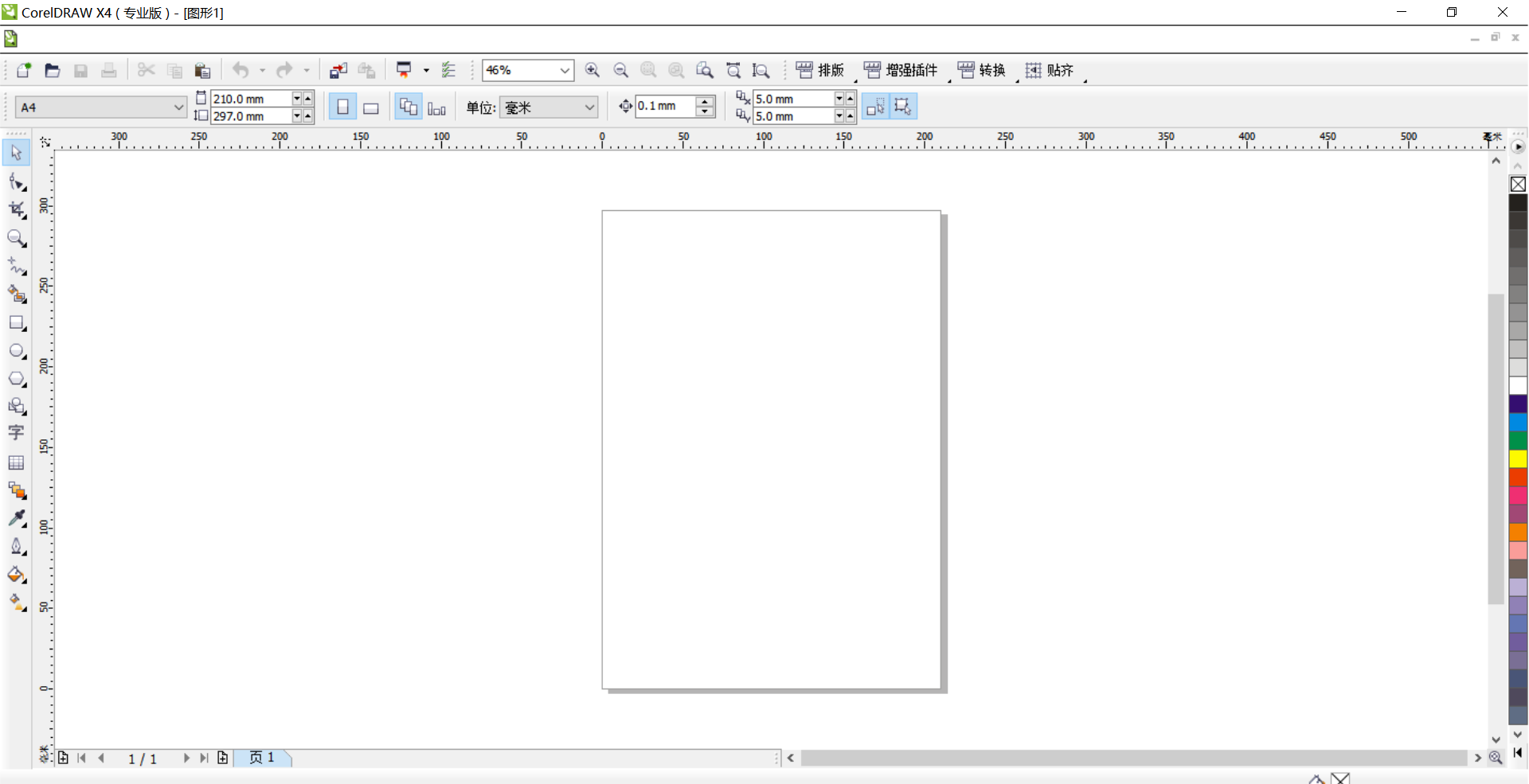Add a page after the last page

pyautogui.click(x=223, y=758)
